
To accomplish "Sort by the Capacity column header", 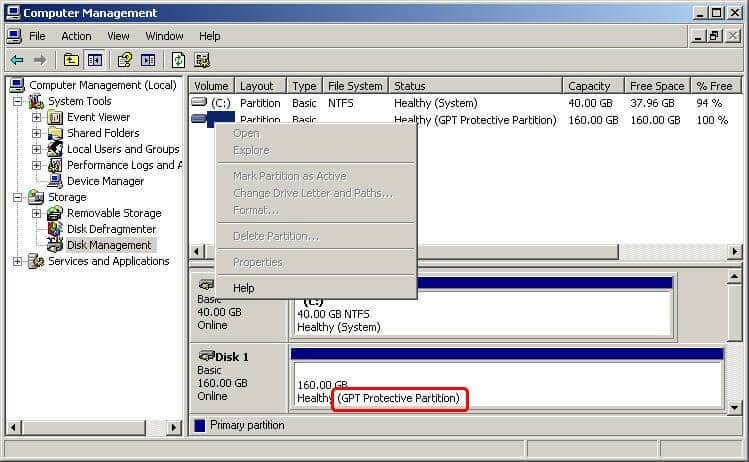I will (593, 86).
